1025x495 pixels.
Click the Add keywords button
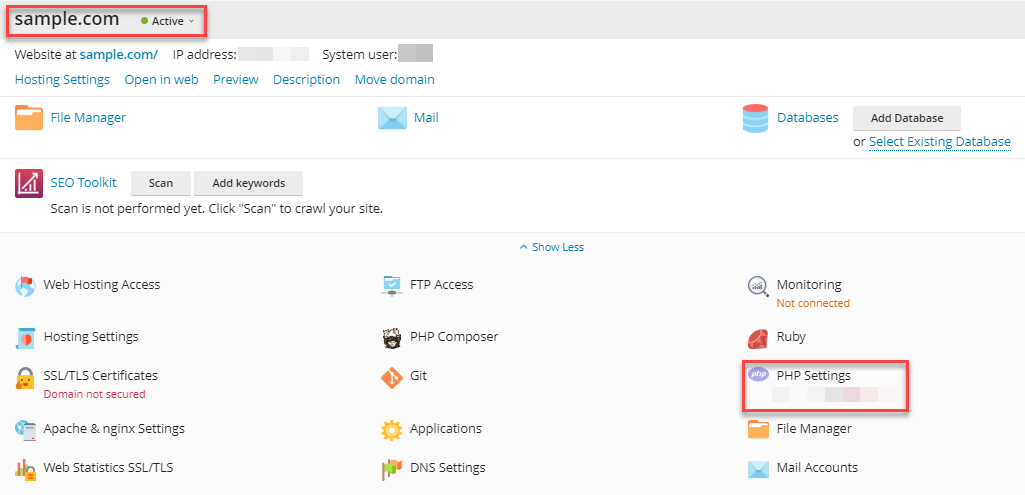coord(248,183)
